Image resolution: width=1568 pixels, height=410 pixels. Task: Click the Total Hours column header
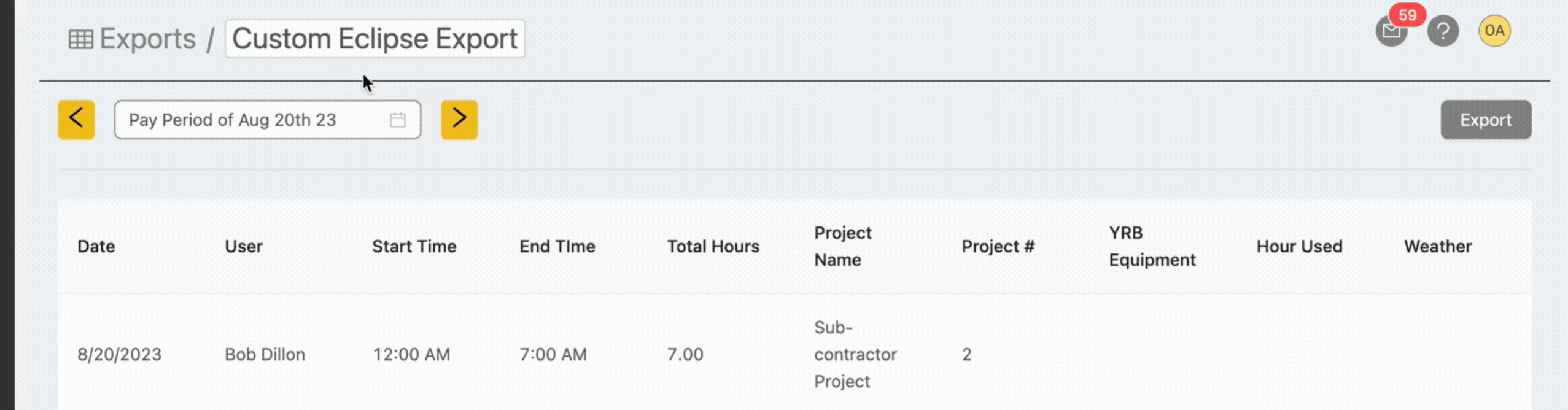[713, 247]
